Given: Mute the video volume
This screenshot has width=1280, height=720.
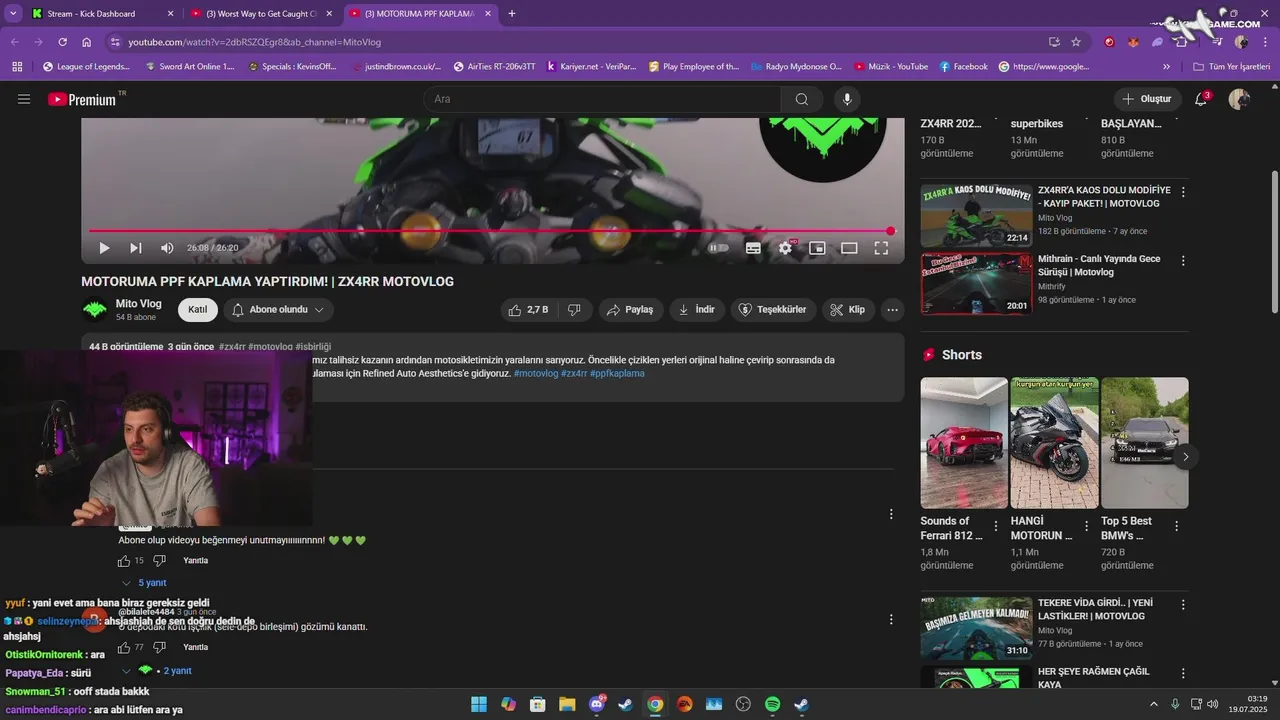Looking at the screenshot, I should (x=167, y=248).
